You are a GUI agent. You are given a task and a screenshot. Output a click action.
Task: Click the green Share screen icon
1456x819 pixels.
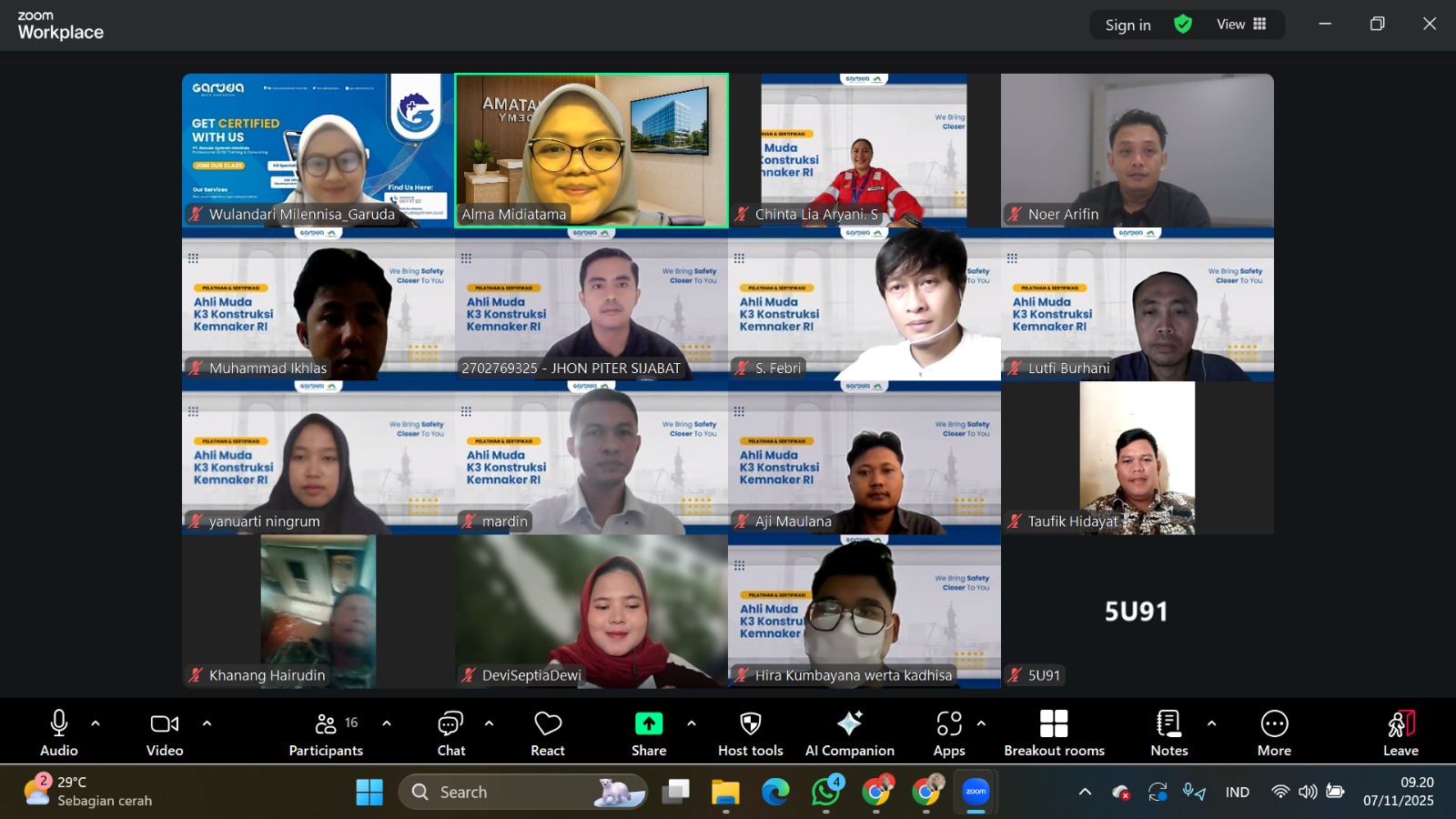pyautogui.click(x=648, y=724)
